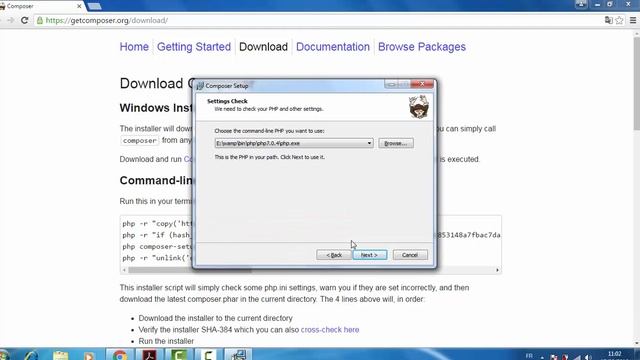Close the Composer browser tab
The width and height of the screenshot is (640, 360).
pyautogui.click(x=79, y=6)
